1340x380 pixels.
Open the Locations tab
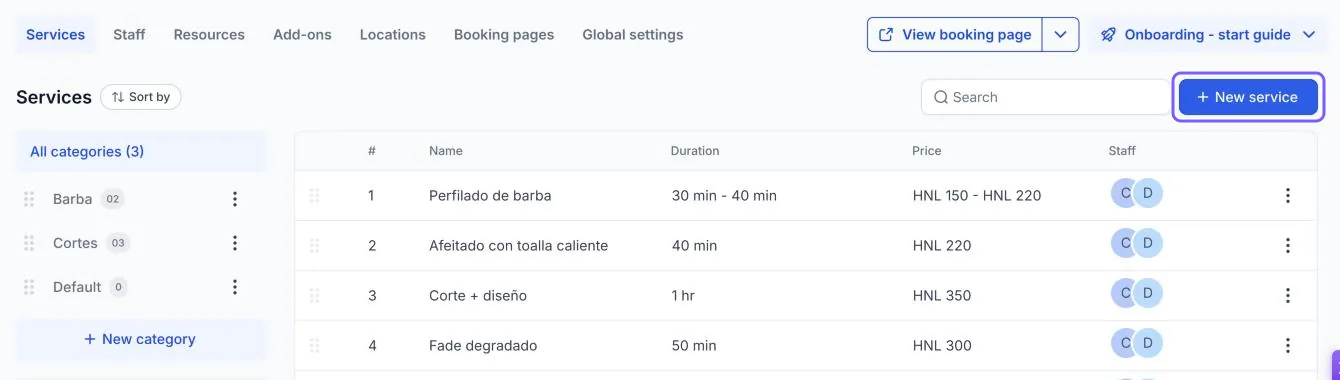click(x=392, y=34)
